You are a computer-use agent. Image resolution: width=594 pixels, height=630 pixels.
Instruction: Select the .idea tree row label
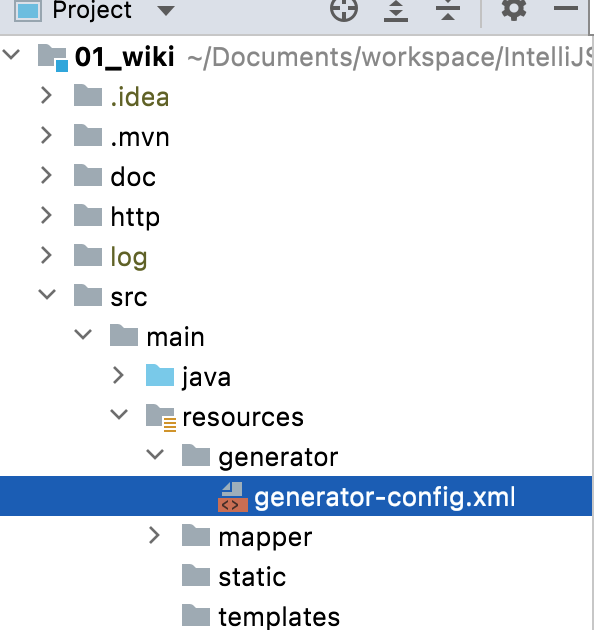140,97
